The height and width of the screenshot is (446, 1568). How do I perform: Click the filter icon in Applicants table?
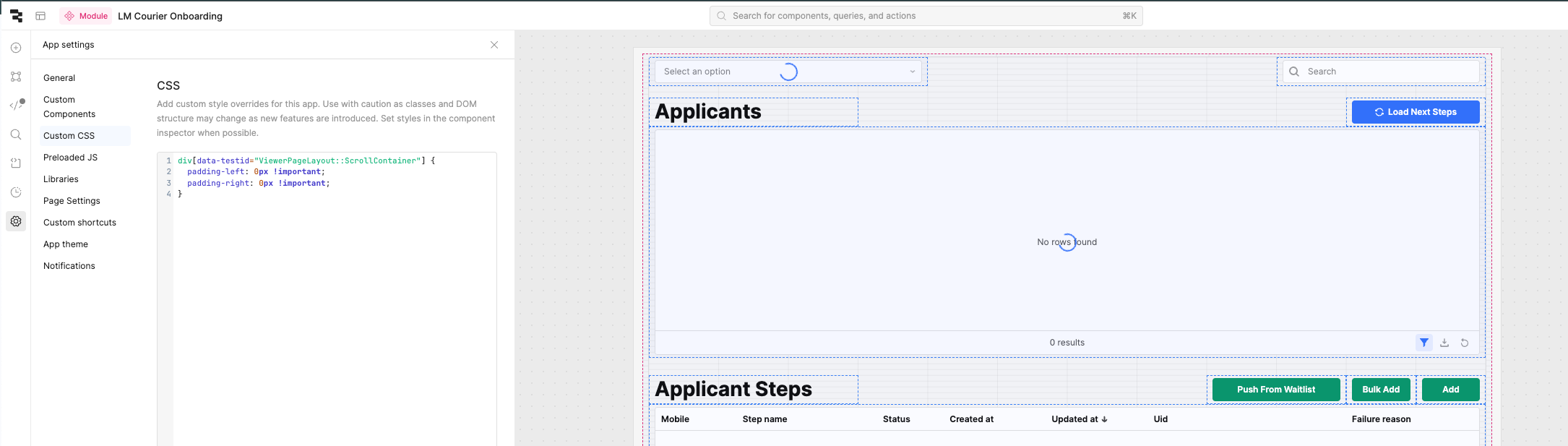pos(1423,343)
